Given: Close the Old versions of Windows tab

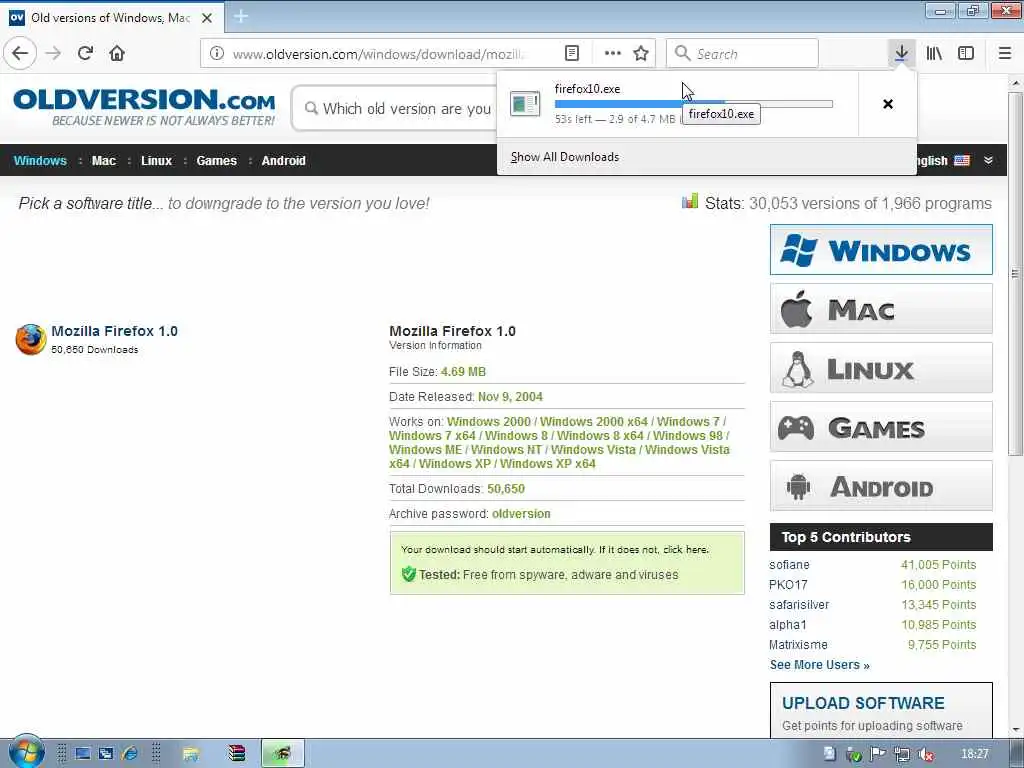Looking at the screenshot, I should click(x=207, y=18).
